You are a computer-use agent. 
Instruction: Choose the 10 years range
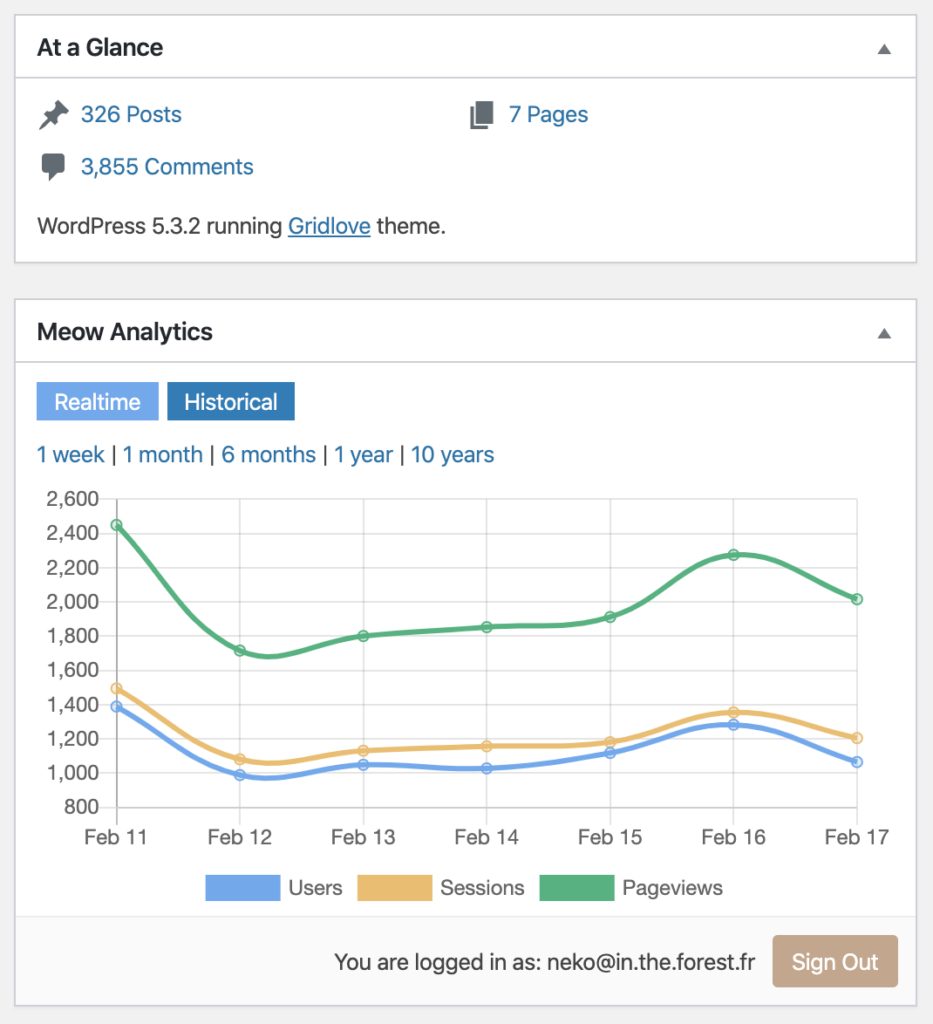click(452, 455)
